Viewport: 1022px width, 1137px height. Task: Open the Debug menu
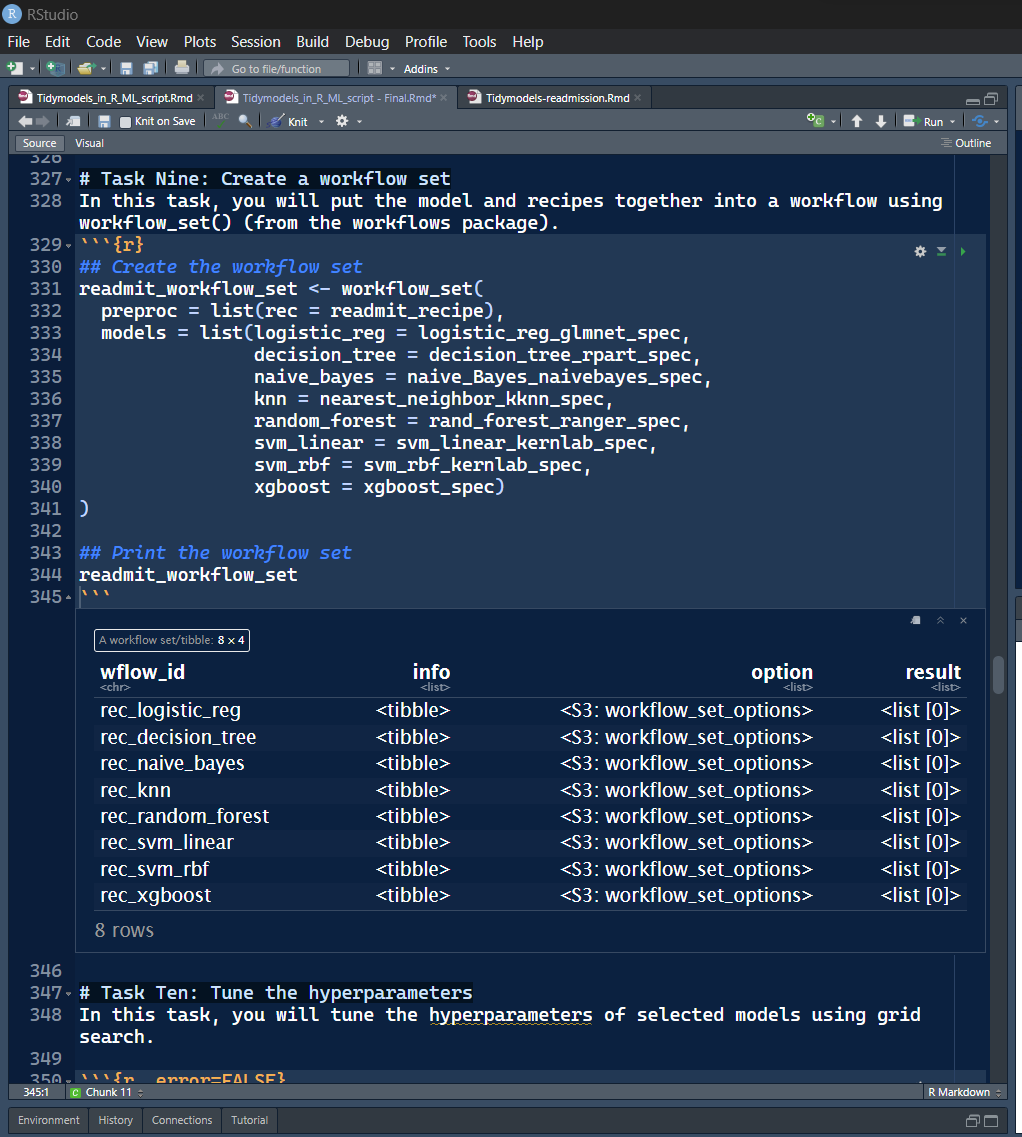367,42
